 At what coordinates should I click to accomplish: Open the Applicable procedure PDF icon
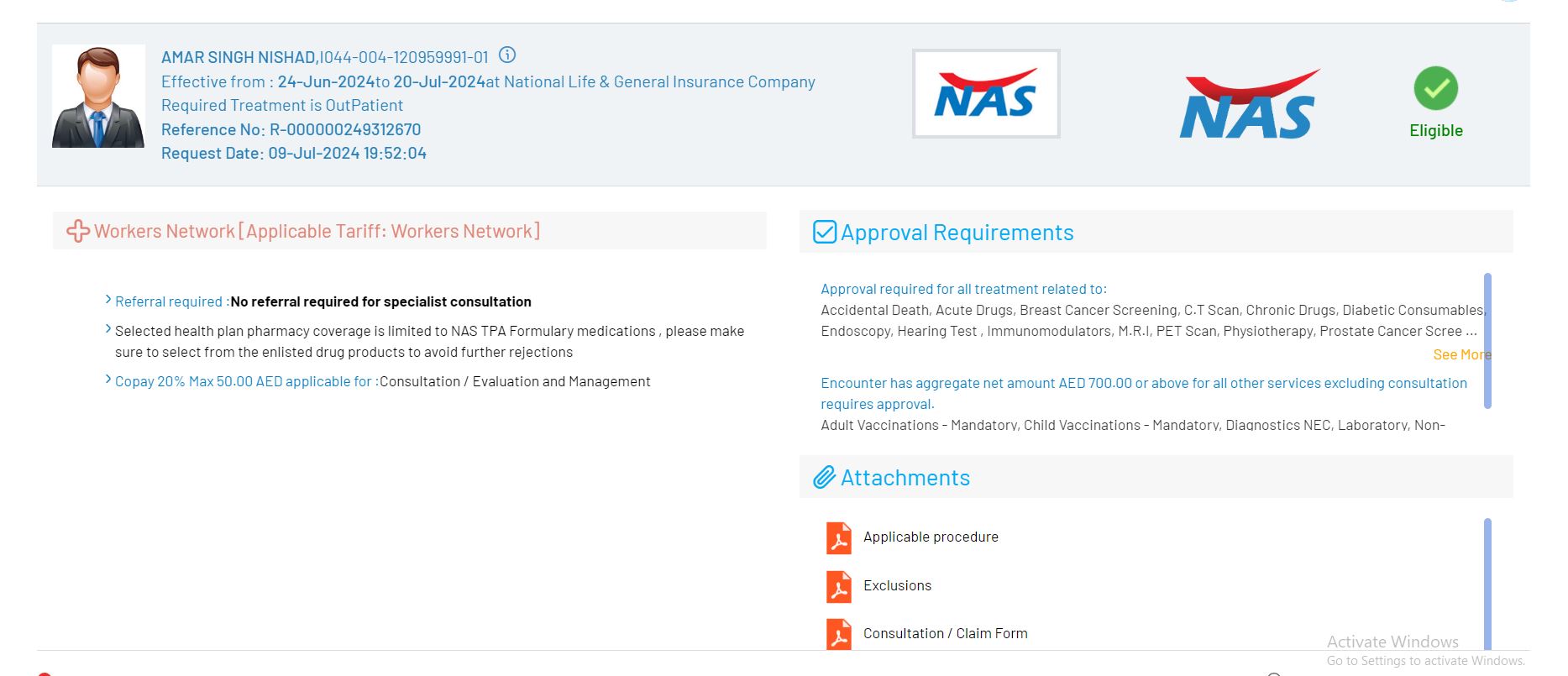(838, 538)
